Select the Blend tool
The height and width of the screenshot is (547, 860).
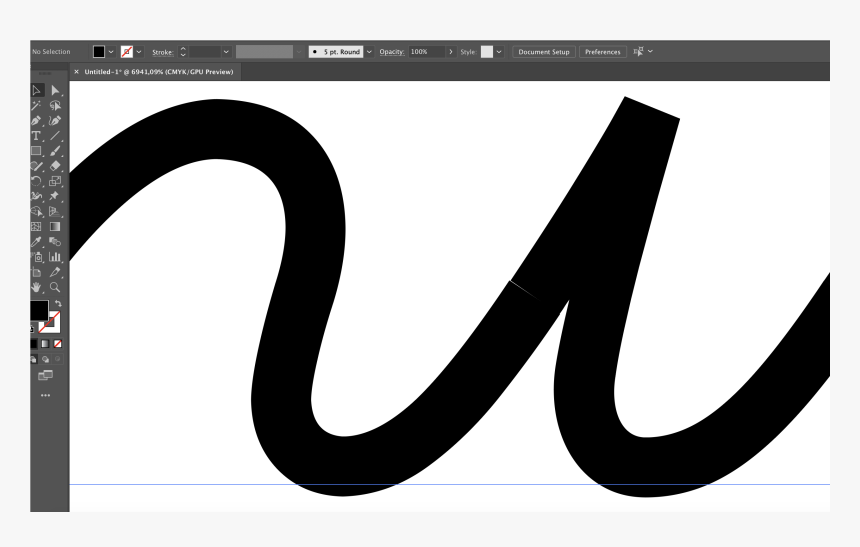(55, 241)
